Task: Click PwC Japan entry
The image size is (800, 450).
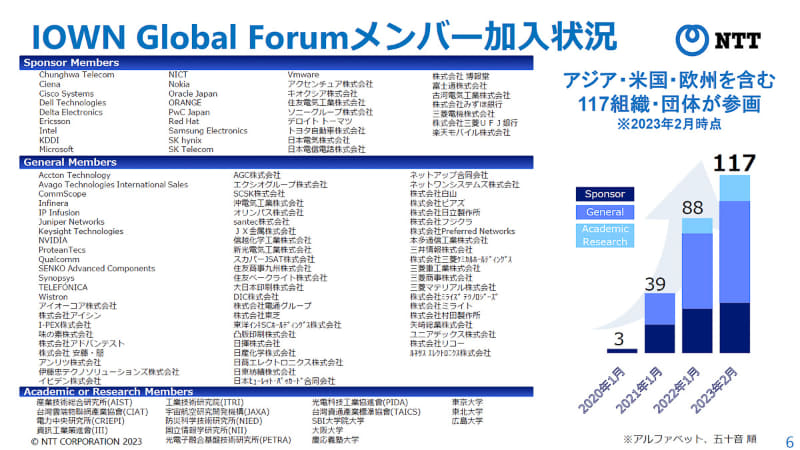Action: point(189,112)
